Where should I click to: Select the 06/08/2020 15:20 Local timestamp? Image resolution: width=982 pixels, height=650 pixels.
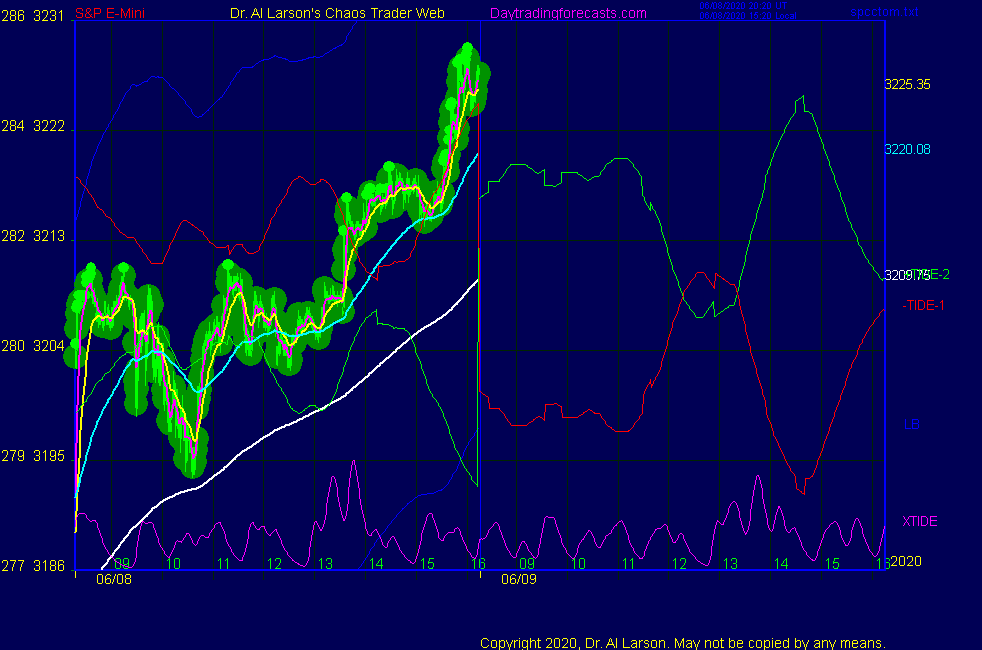[748, 16]
